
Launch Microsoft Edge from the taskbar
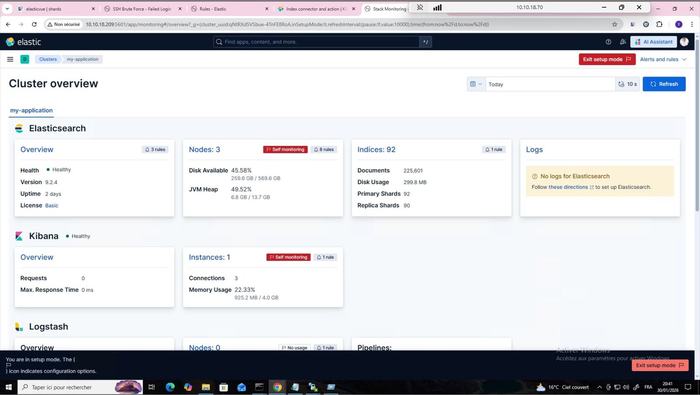(170, 387)
